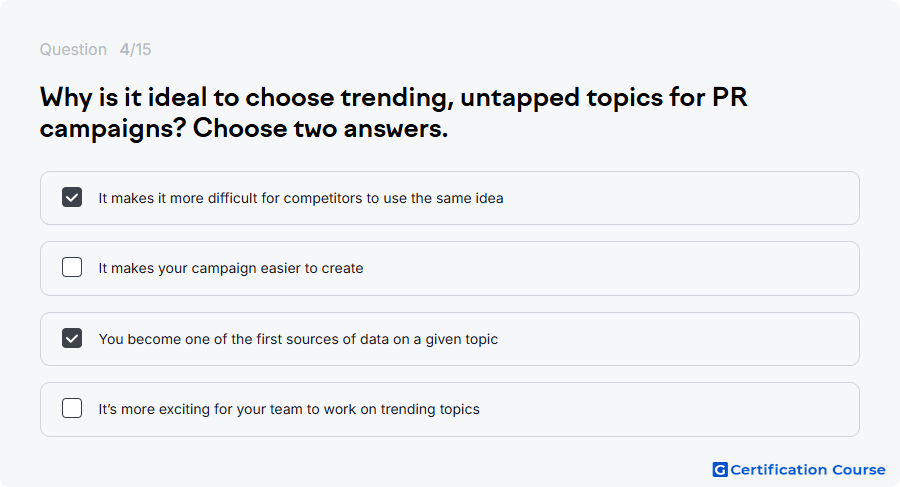Screen dimensions: 900x487
Task: Tick the "more exciting for your team" checkbox
Action: (72, 408)
